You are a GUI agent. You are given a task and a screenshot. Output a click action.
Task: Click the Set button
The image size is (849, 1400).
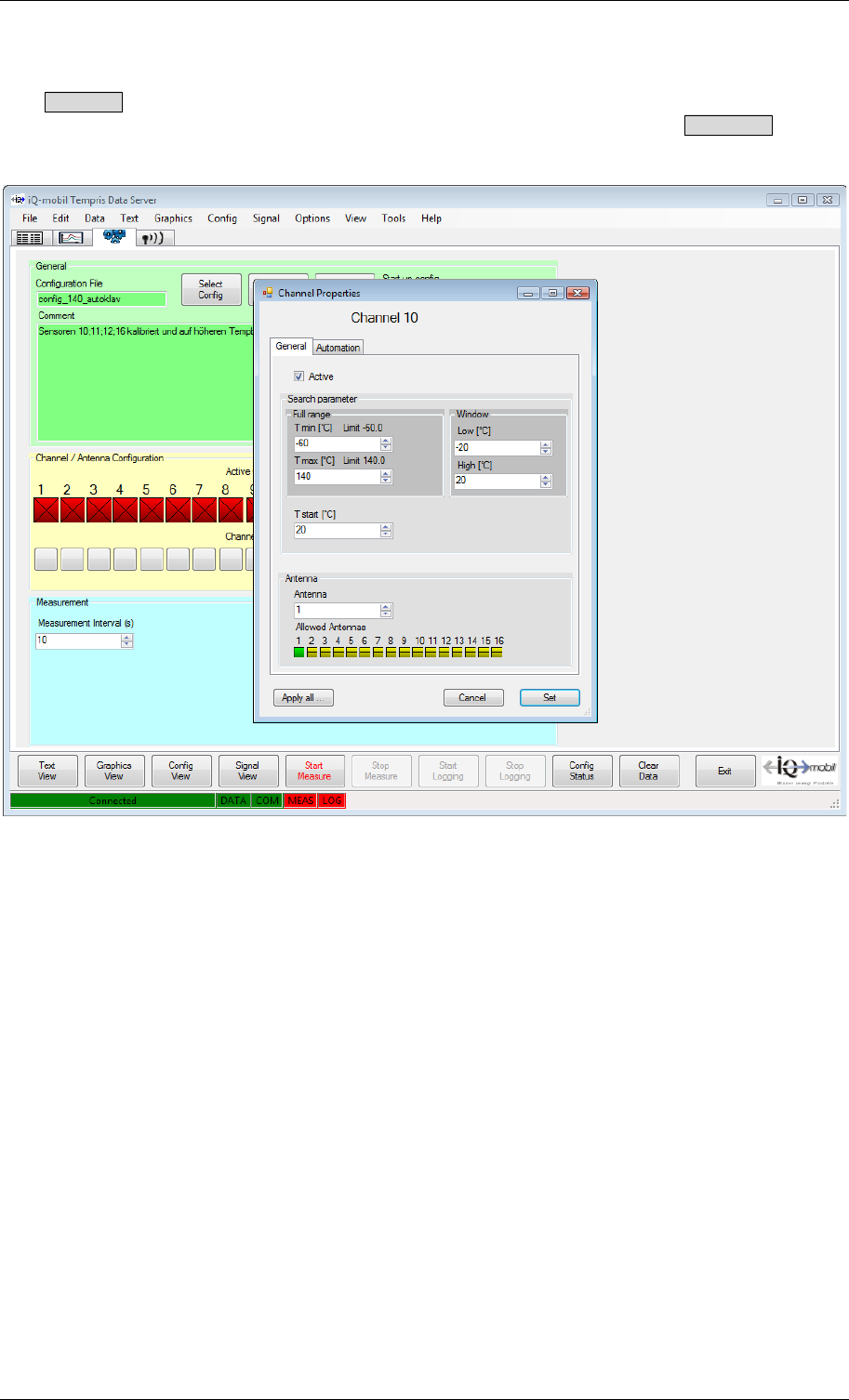550,697
